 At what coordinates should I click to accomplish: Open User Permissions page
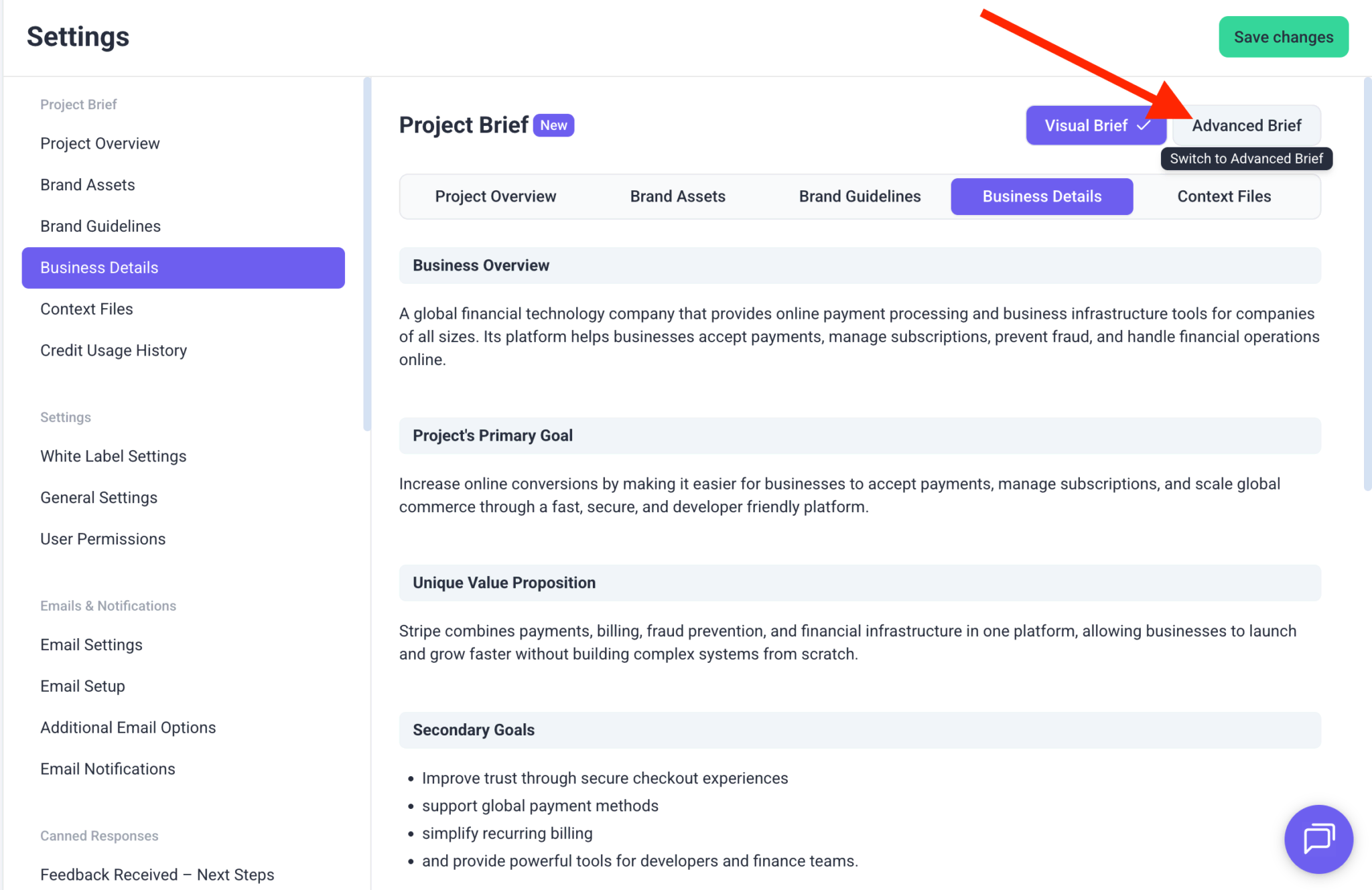pos(102,539)
